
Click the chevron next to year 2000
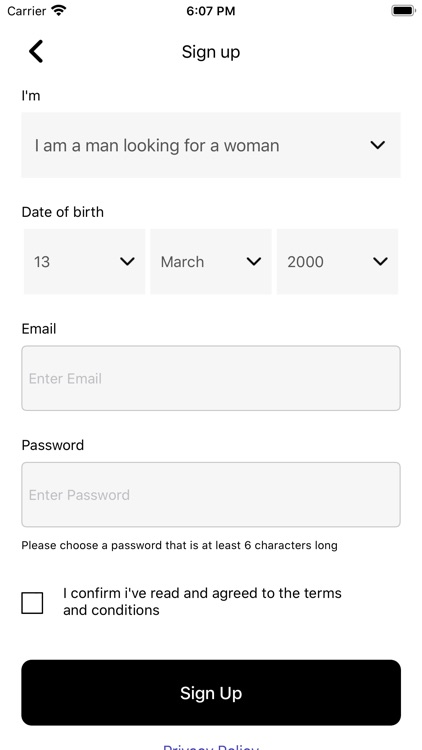pyautogui.click(x=380, y=261)
